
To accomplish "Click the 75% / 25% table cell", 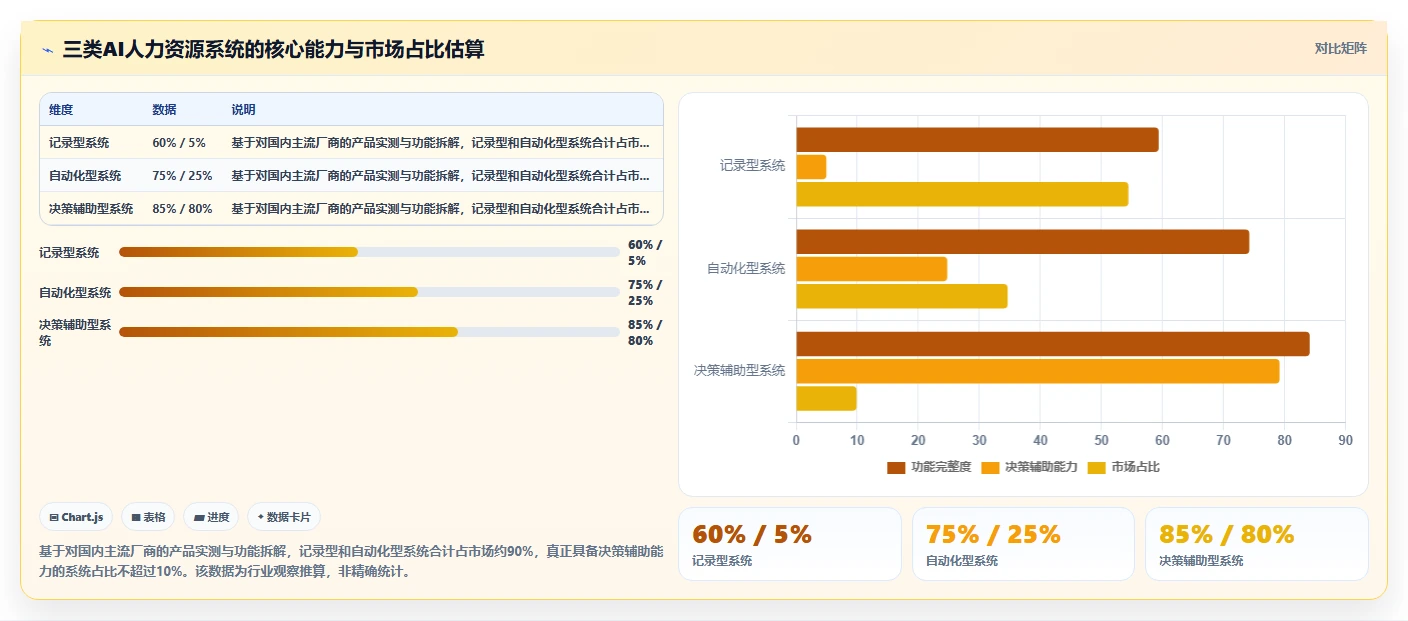I will pos(182,176).
